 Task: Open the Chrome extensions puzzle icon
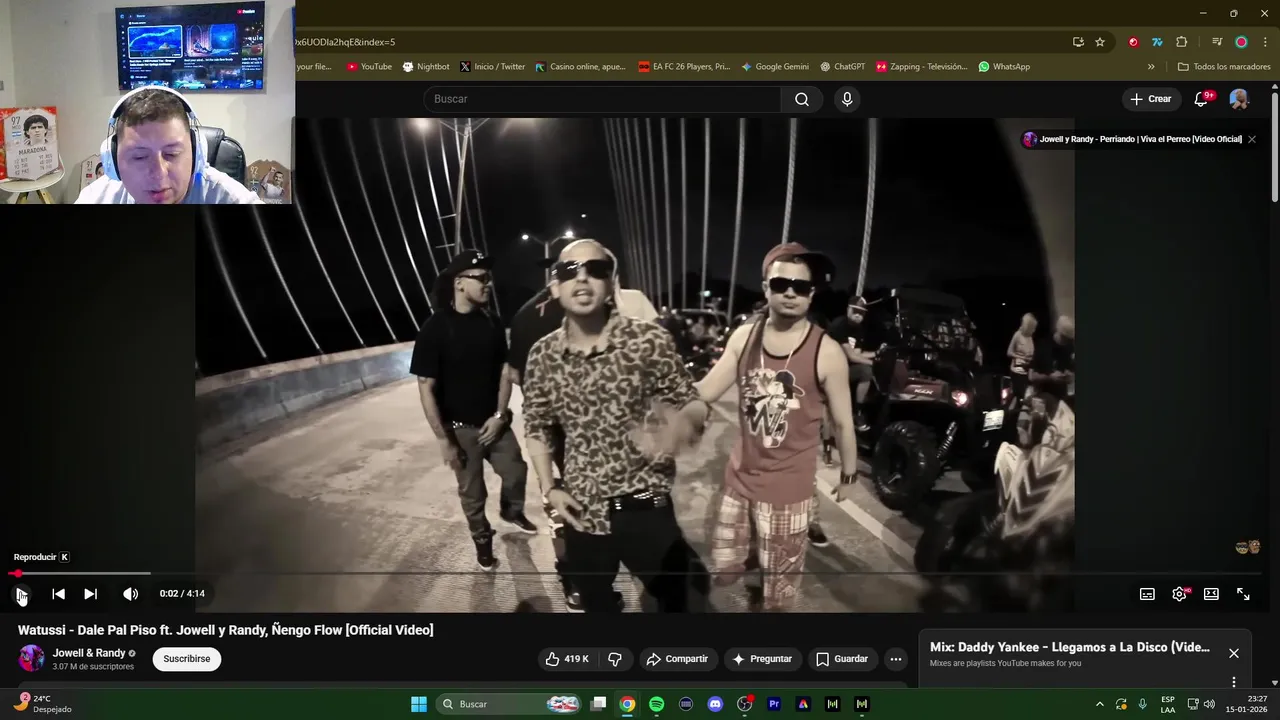pyautogui.click(x=1182, y=42)
